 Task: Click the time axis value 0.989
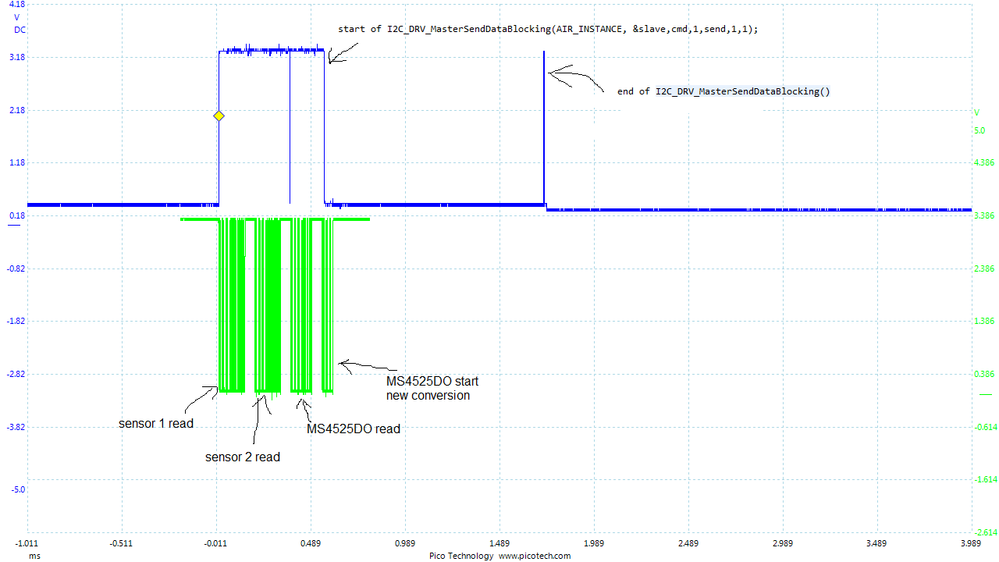pyautogui.click(x=405, y=544)
